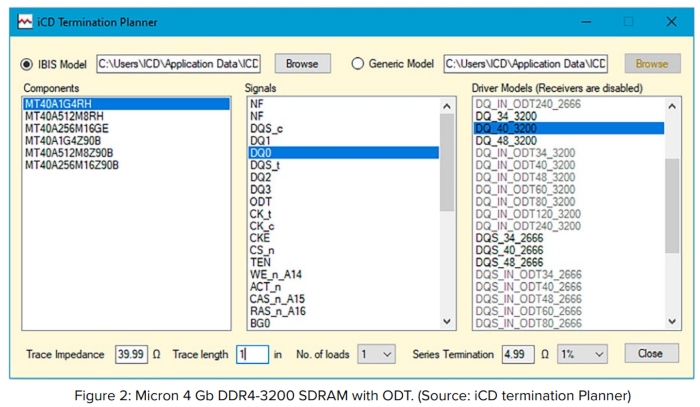
Task: Browse for an IBIS Model file
Action: coord(302,64)
